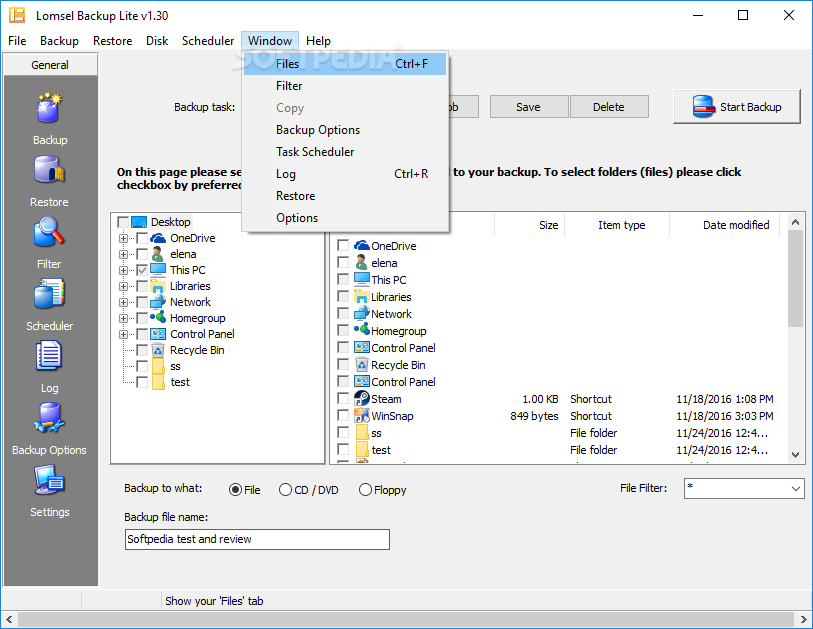Click the This PC monitor icon in tree

[158, 270]
